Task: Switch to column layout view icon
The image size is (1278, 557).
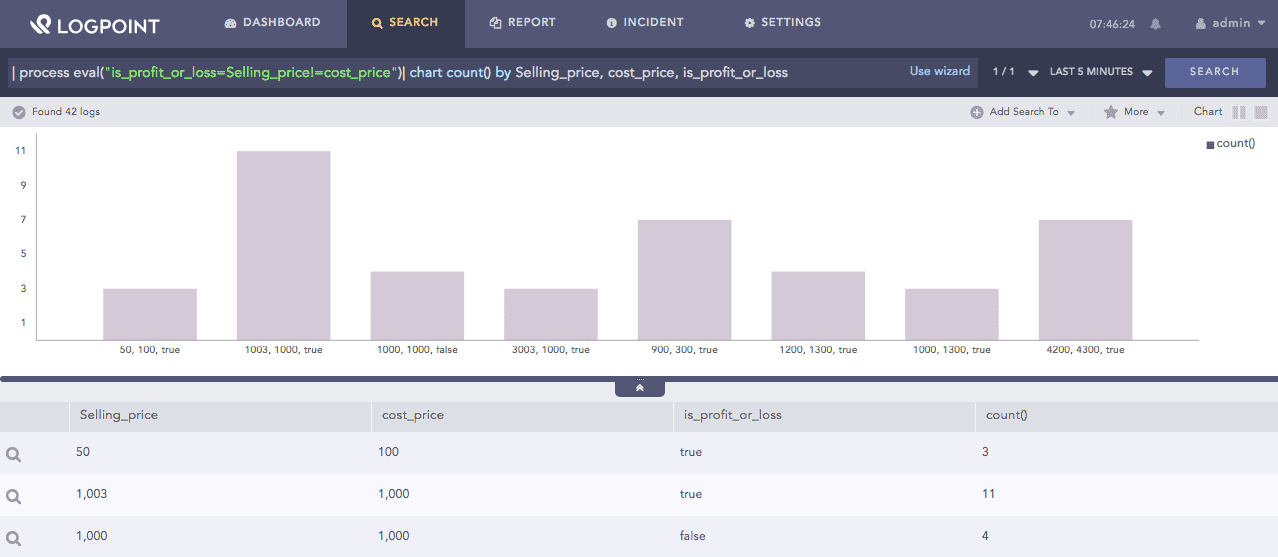Action: 1239,113
